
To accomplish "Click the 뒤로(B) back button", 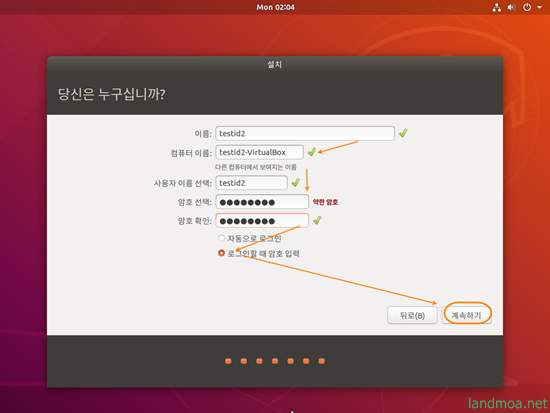I will [412, 315].
